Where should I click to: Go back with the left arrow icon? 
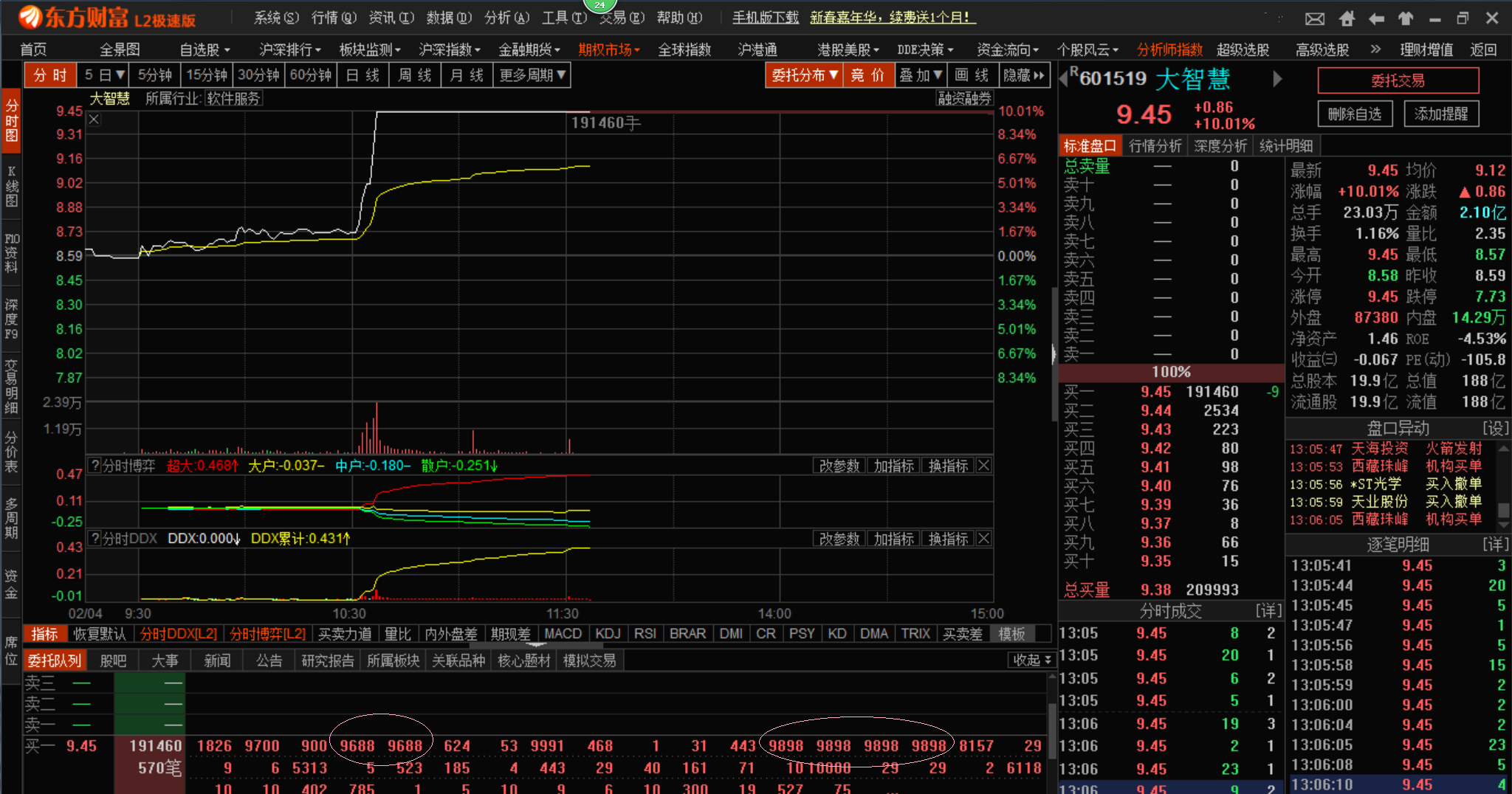(1376, 18)
